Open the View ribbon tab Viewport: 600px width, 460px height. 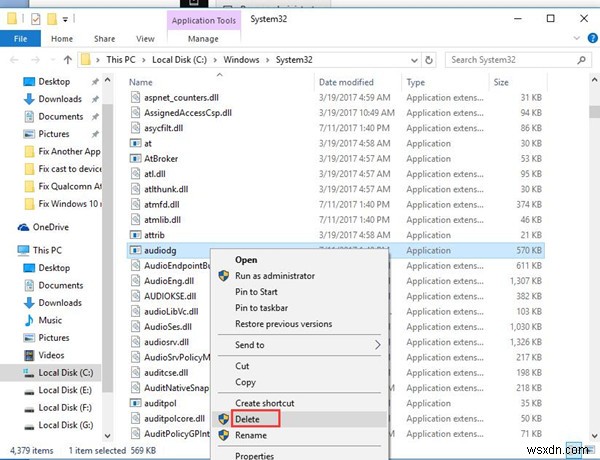145,39
